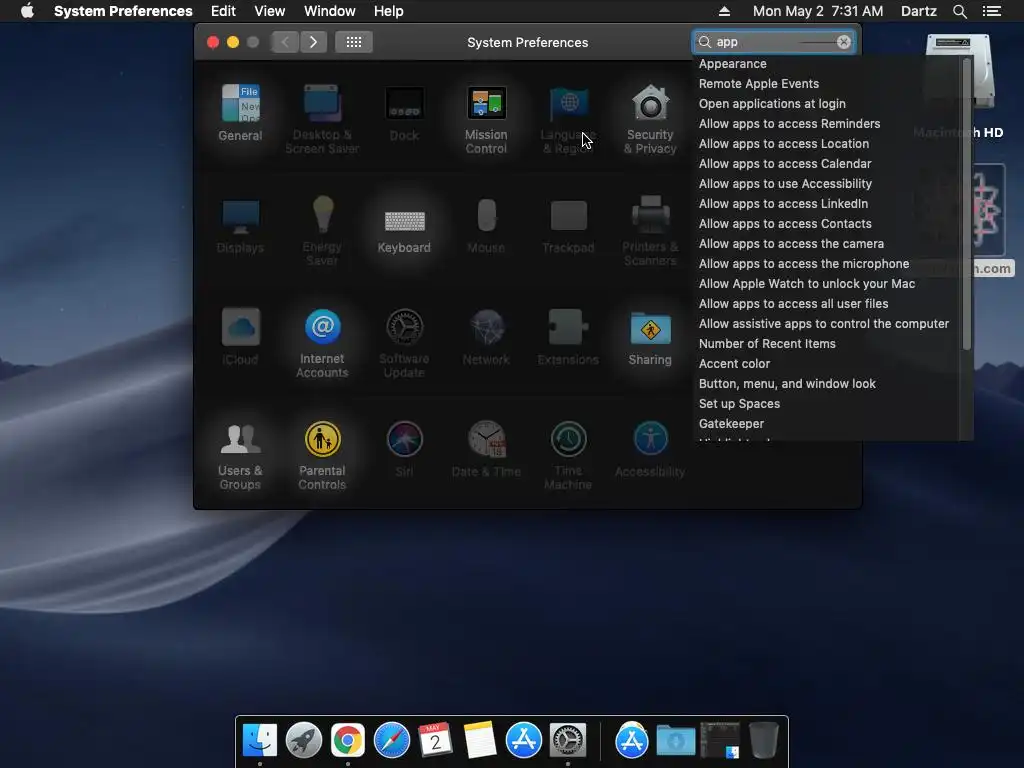Open the Accessibility preferences icon
The image size is (1024, 768).
[x=650, y=449]
